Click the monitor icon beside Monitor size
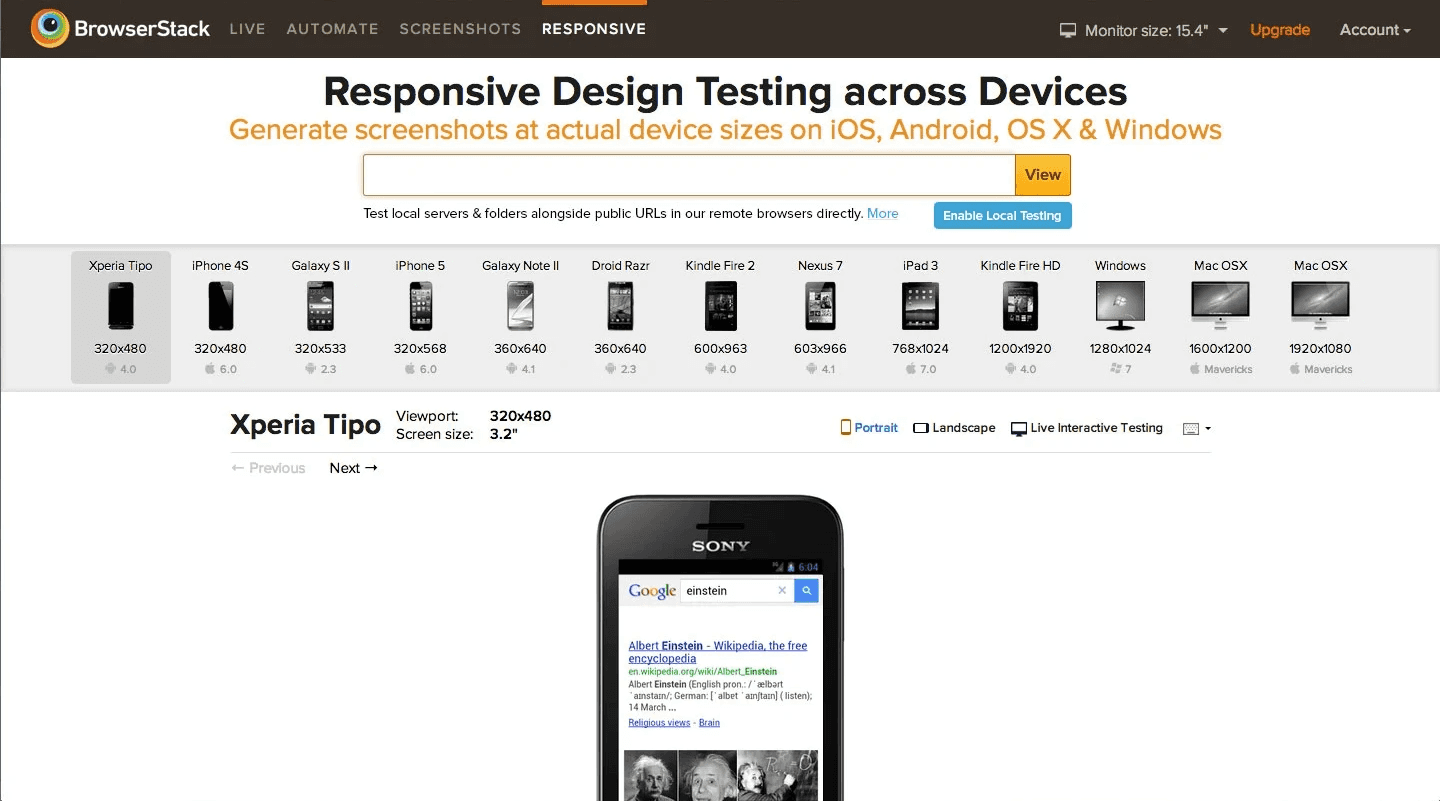This screenshot has height=801, width=1440. point(1068,31)
